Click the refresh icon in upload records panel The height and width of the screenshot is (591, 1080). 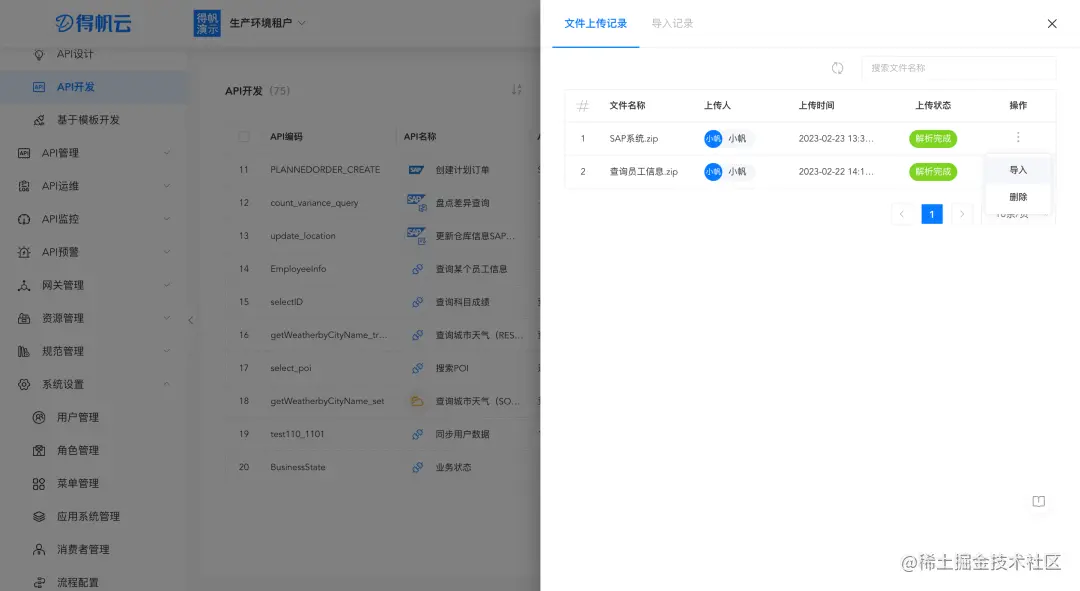coord(837,68)
